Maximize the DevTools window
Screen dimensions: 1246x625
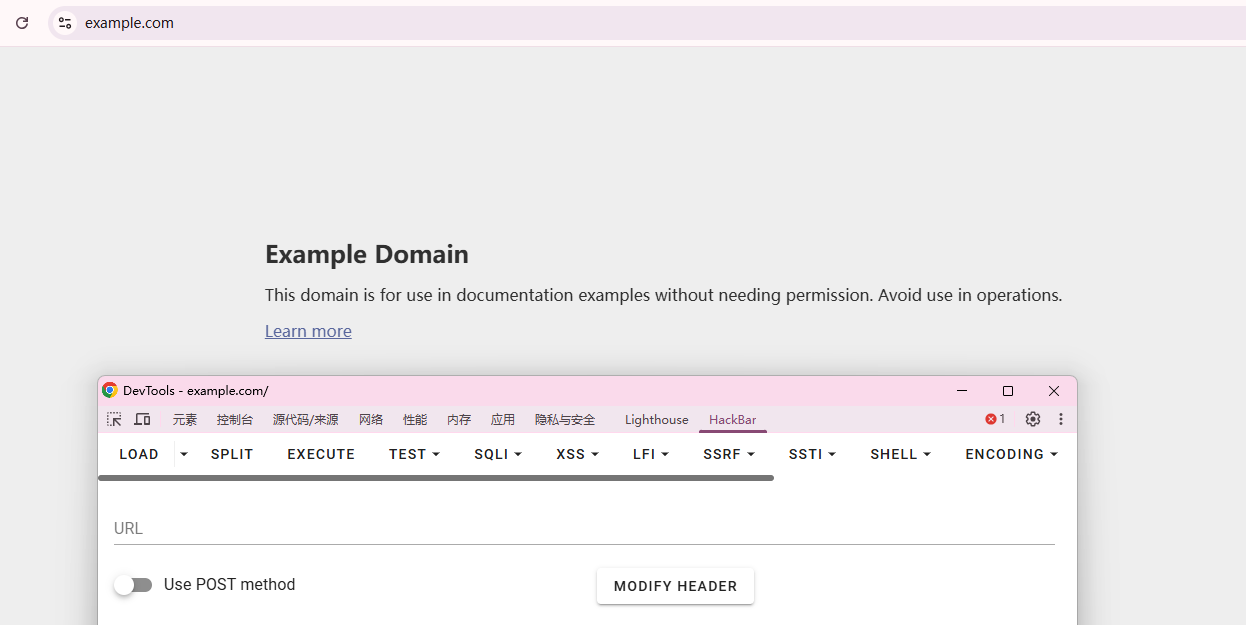pos(1008,390)
